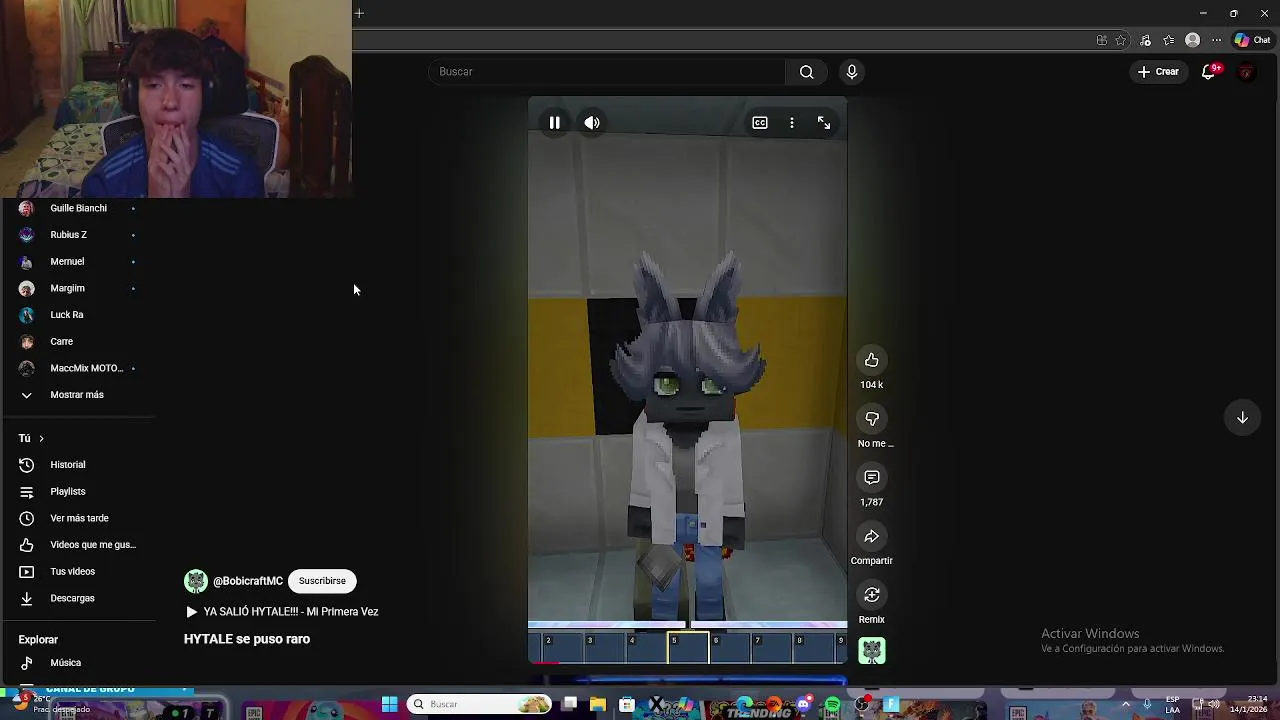Go to the next Short with down arrow

coord(1242,418)
